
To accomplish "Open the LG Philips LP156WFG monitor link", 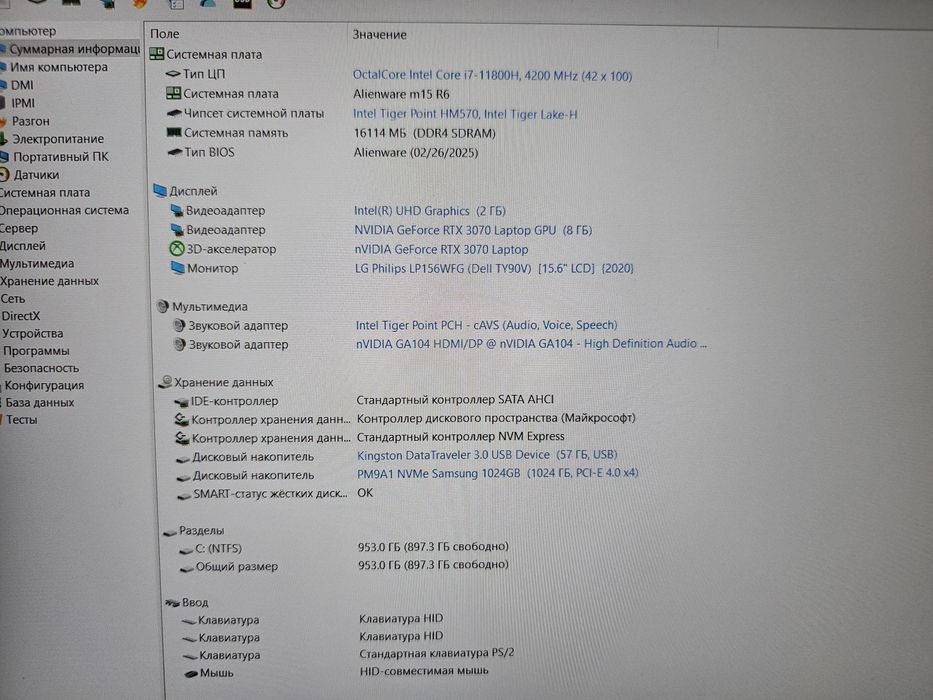I will coord(494,268).
